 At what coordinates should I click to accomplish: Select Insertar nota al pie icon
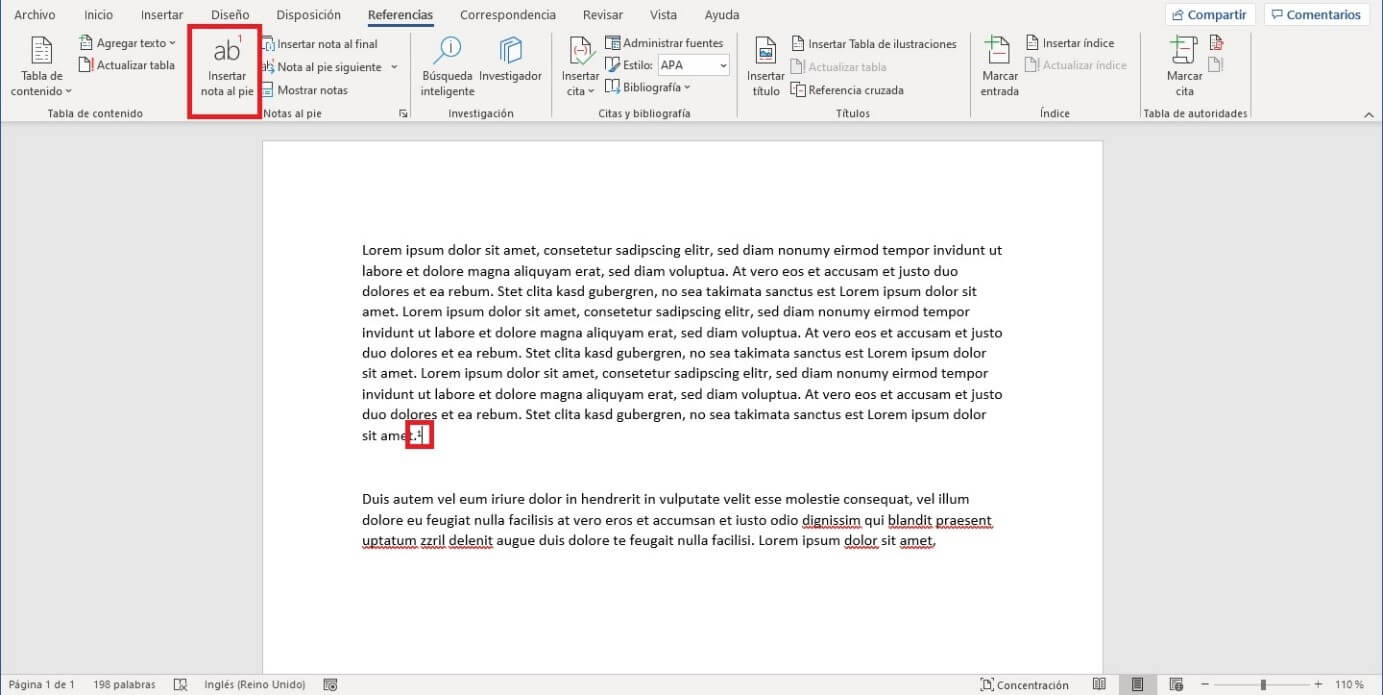pos(223,65)
